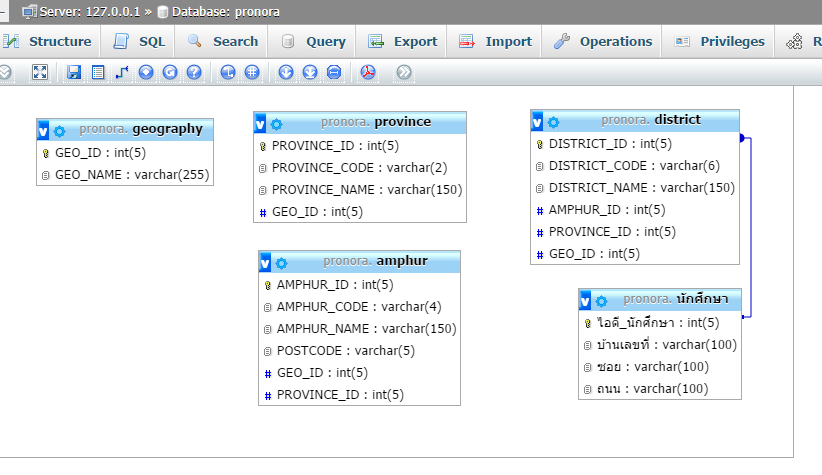Select PROVINCE_CODE : varchar(2) column
The height and width of the screenshot is (475, 822).
click(x=360, y=168)
